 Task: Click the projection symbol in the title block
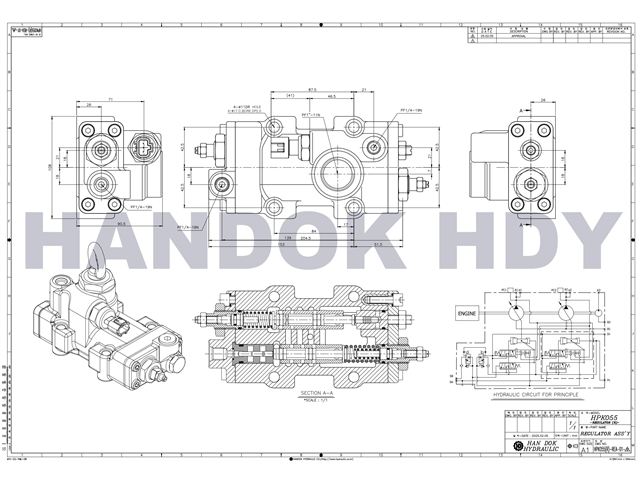click(x=573, y=446)
